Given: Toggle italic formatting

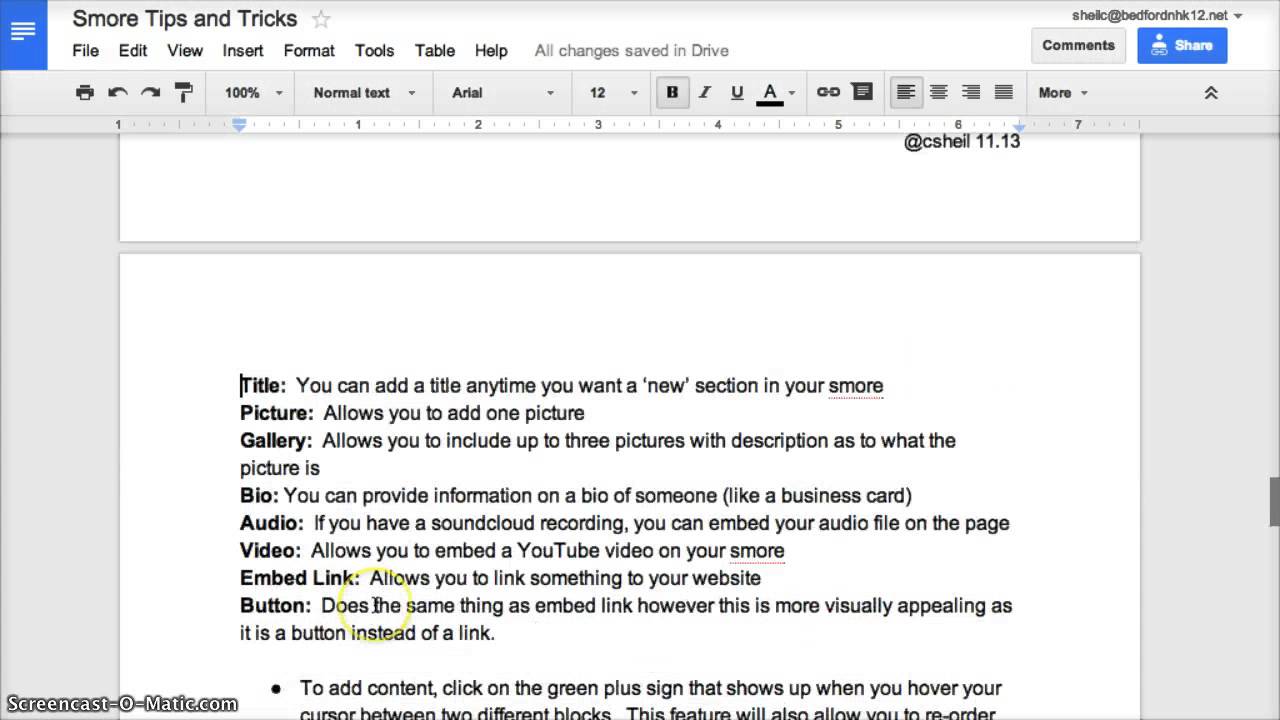Looking at the screenshot, I should 705,92.
